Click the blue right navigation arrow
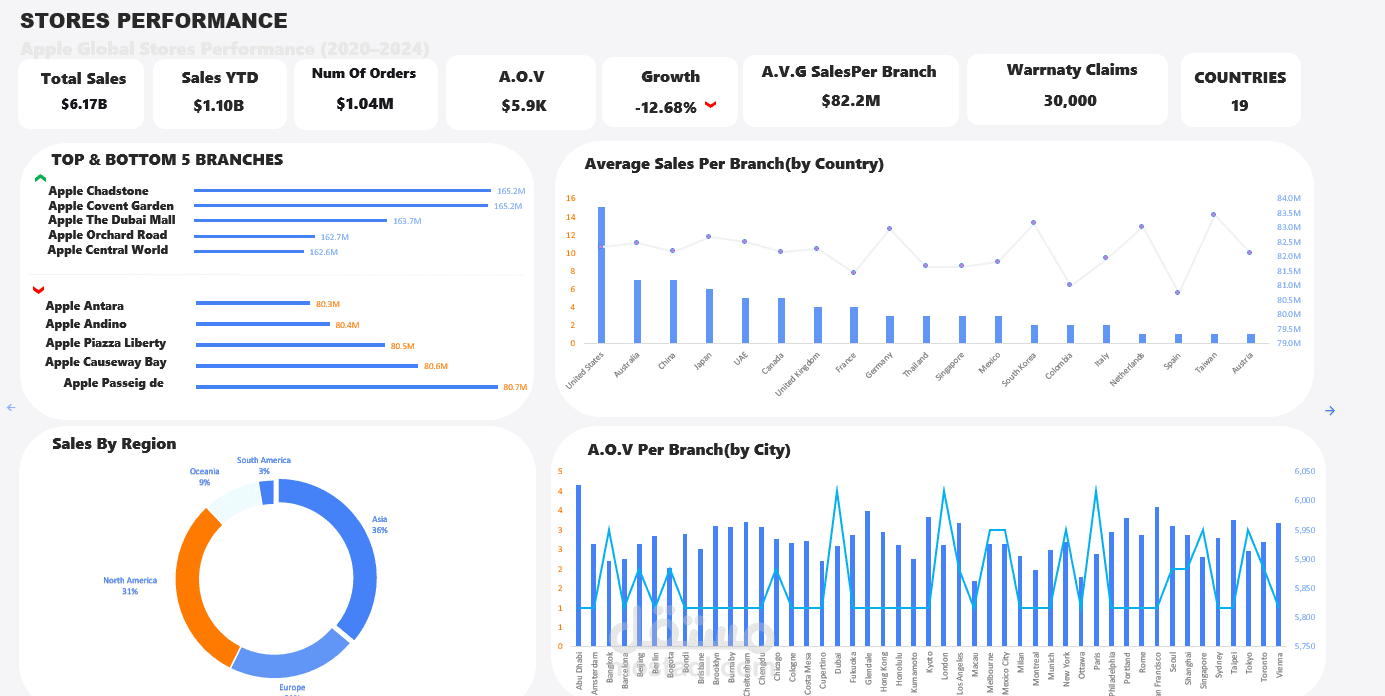 tap(1330, 410)
